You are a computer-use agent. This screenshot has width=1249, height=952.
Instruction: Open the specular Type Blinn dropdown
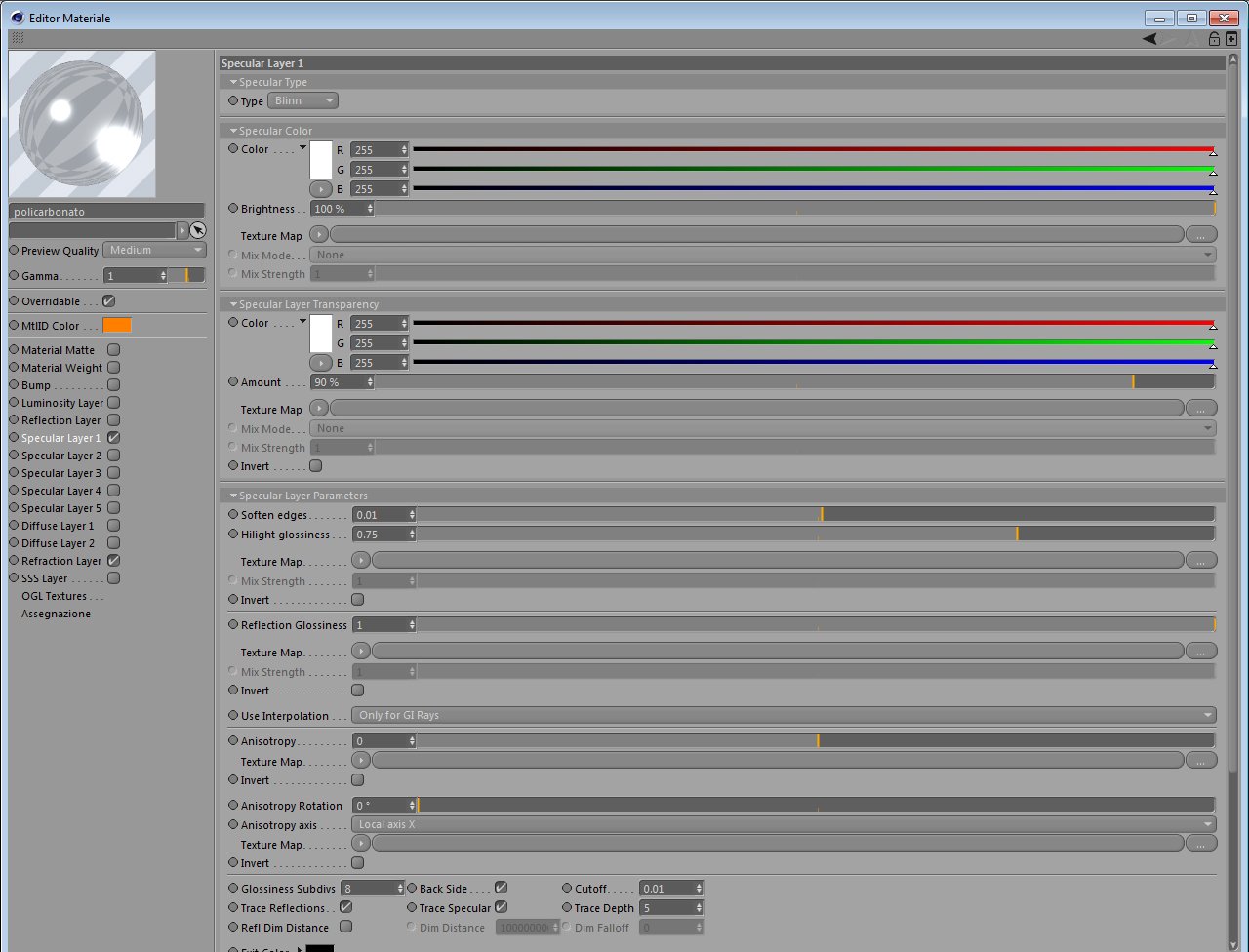coord(302,100)
